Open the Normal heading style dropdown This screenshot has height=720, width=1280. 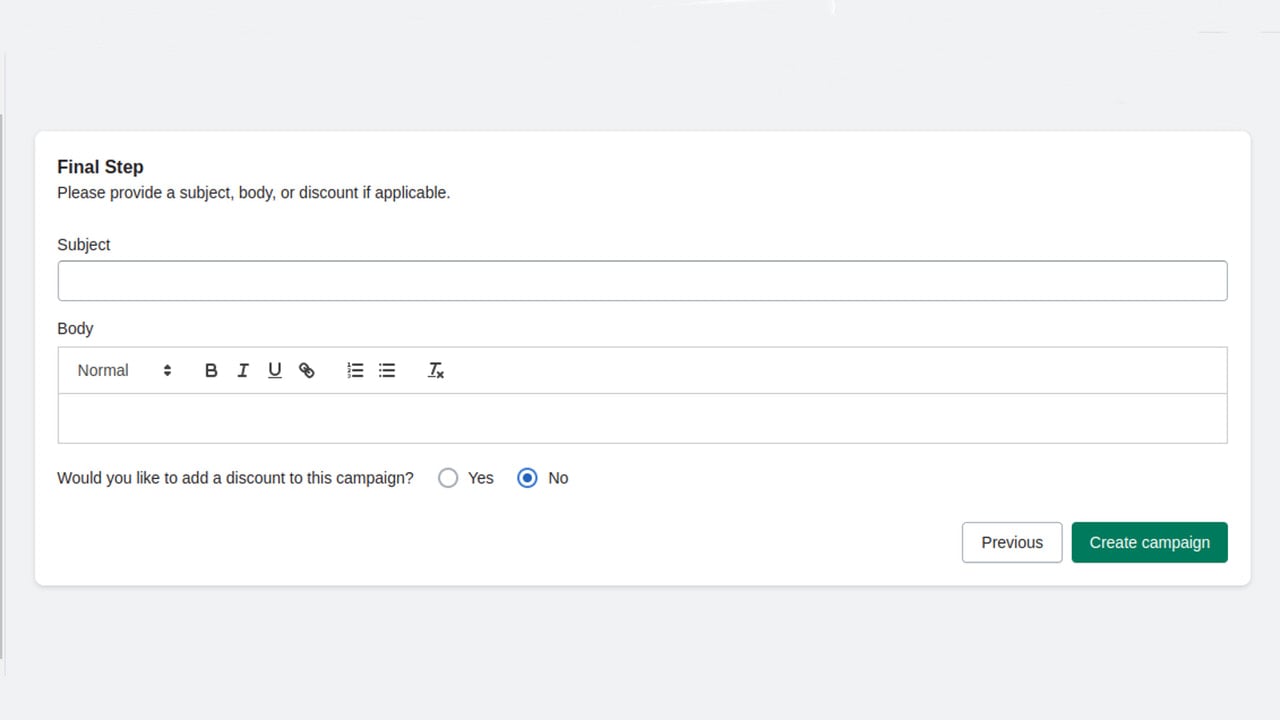pos(125,370)
